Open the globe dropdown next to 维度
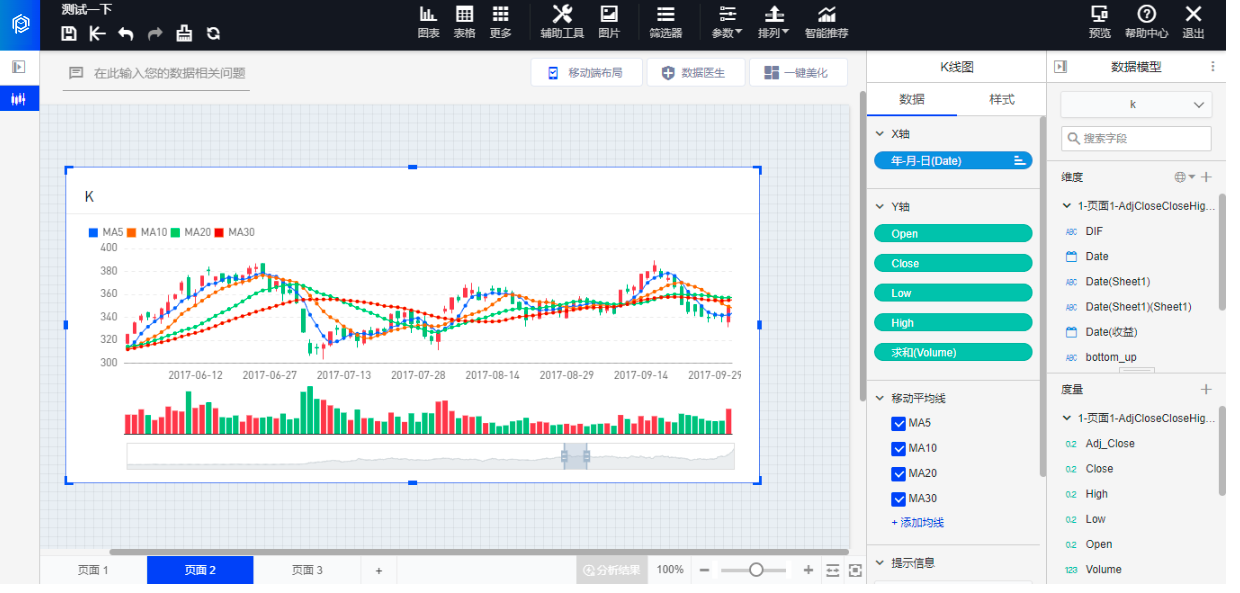This screenshot has height=593, width=1240. click(x=1183, y=177)
